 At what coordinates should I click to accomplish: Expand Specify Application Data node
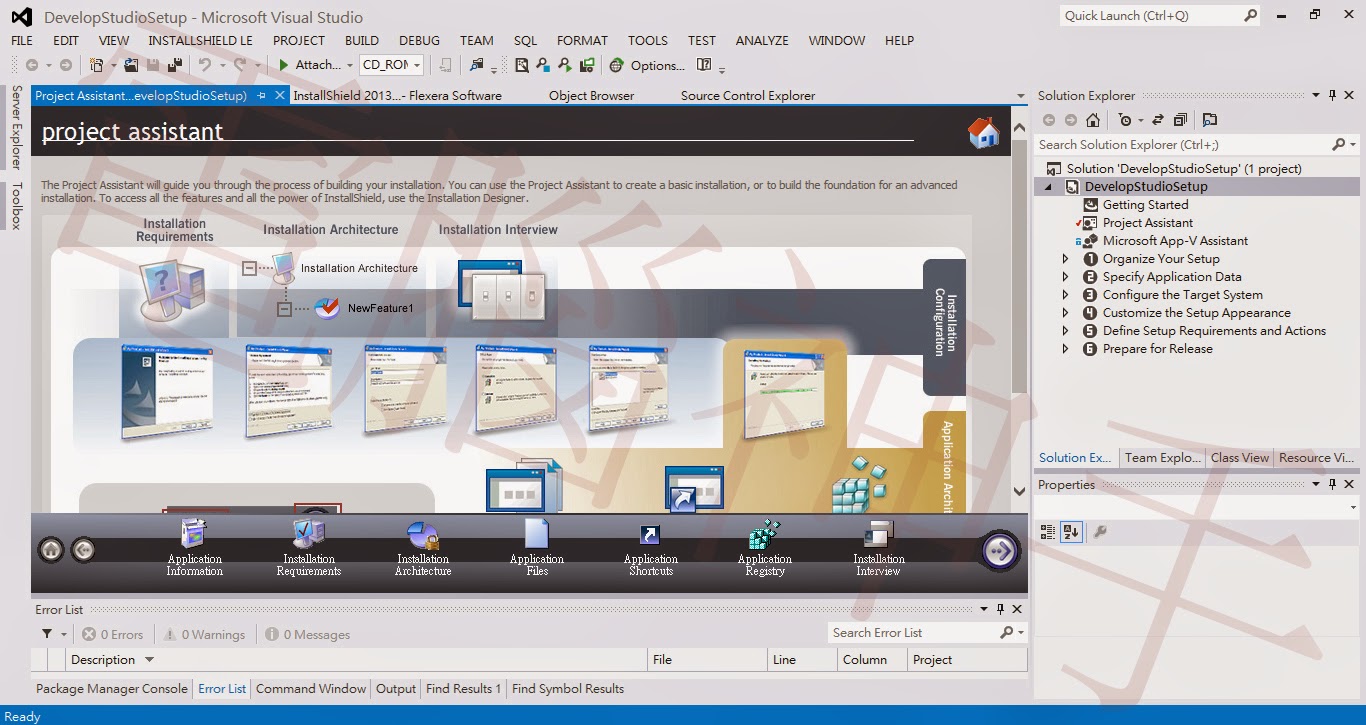(1065, 277)
